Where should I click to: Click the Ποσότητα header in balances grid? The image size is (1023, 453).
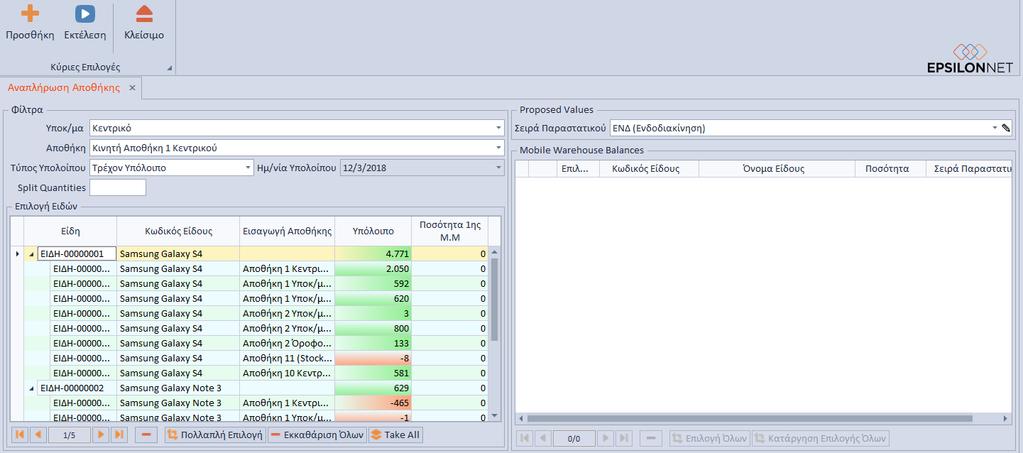(890, 168)
